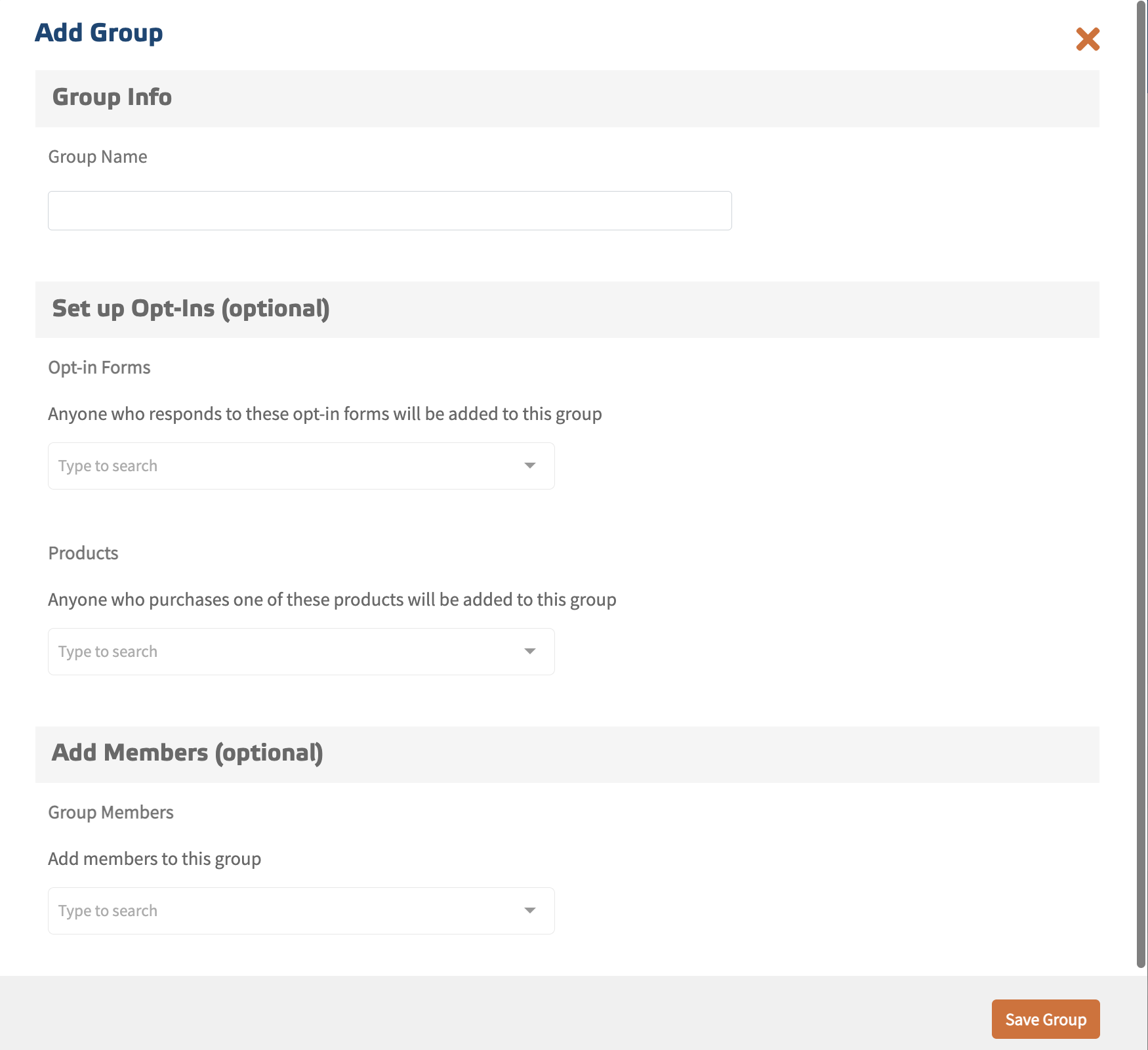Click the Group Name label

click(x=98, y=157)
